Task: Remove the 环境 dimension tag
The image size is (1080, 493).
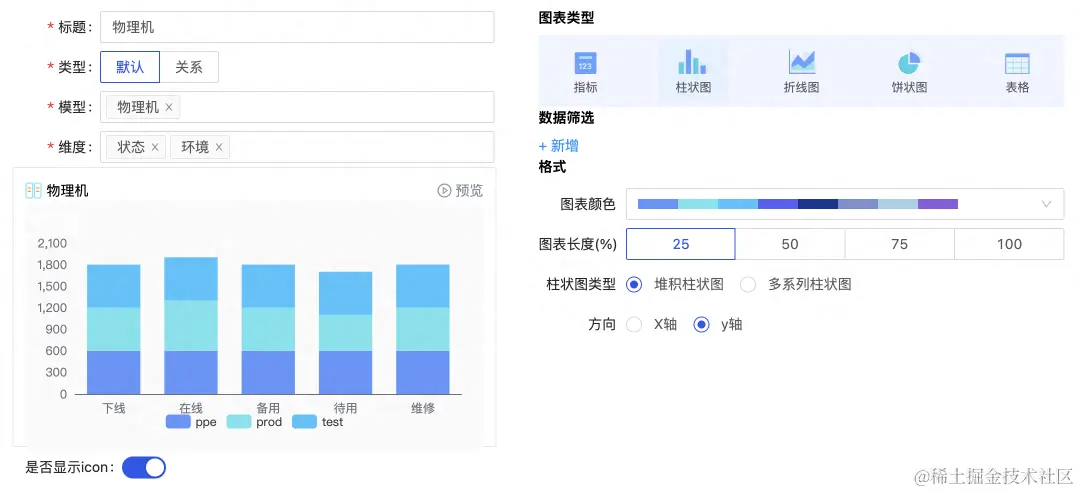Action: (219, 147)
